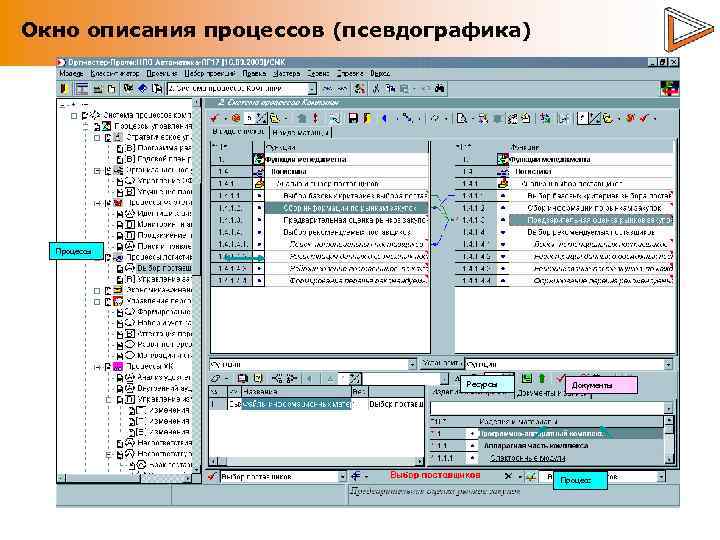
Task: Switch to the list view tab
Action: coord(238,132)
